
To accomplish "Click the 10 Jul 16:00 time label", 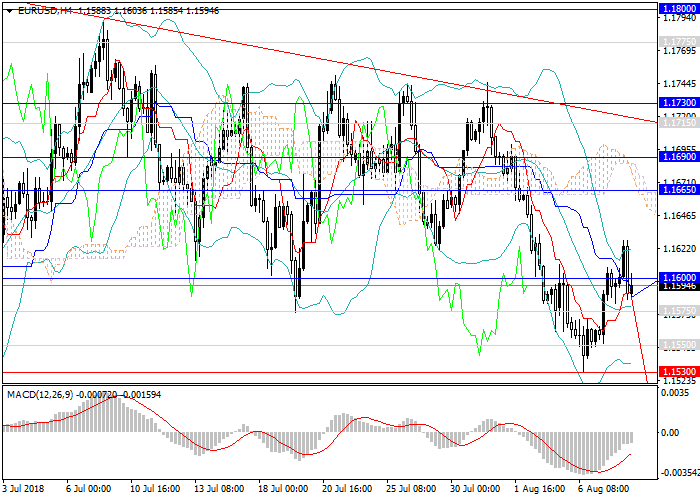I will [x=154, y=488].
